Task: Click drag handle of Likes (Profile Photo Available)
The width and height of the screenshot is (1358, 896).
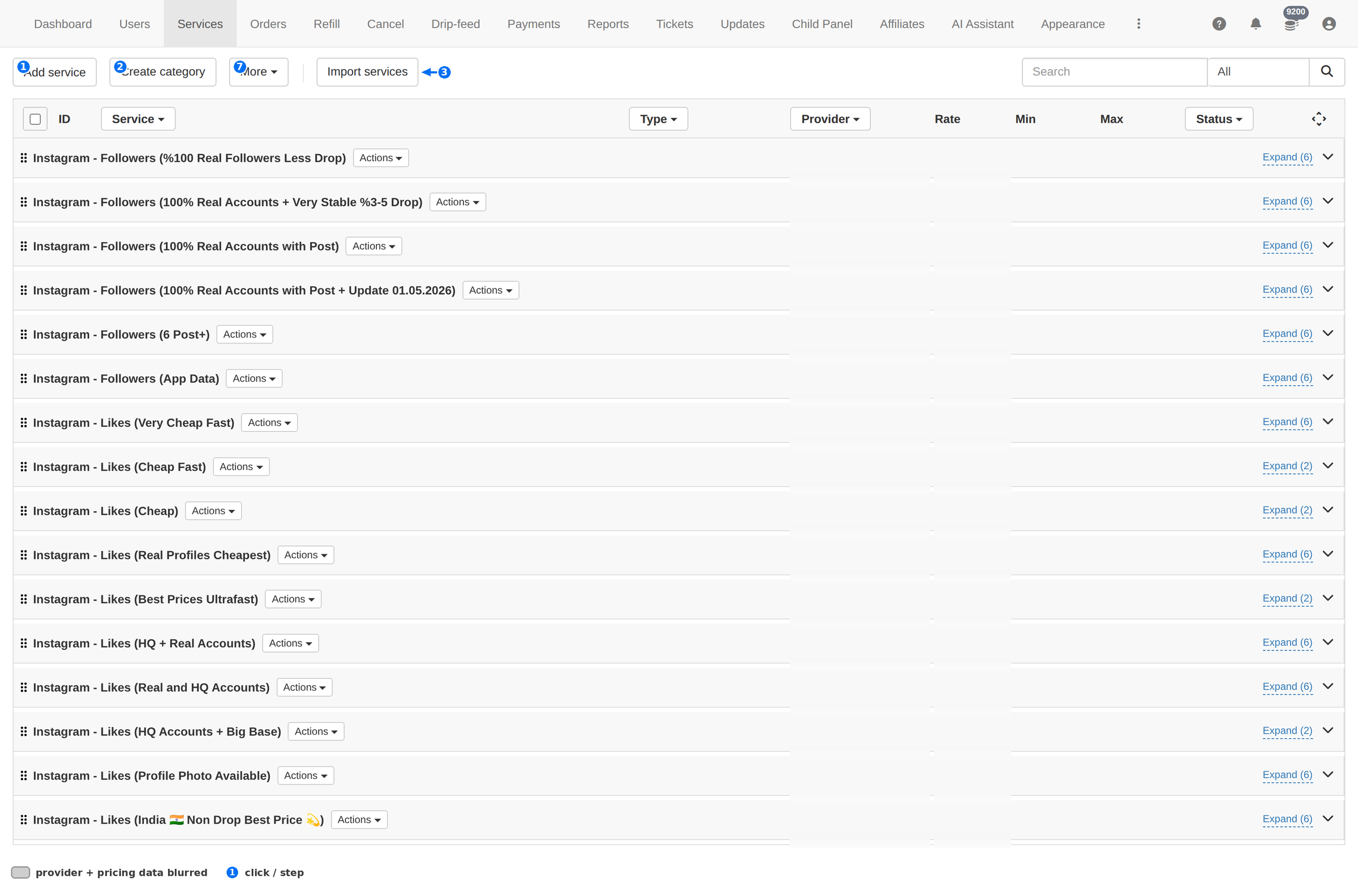Action: coord(23,776)
